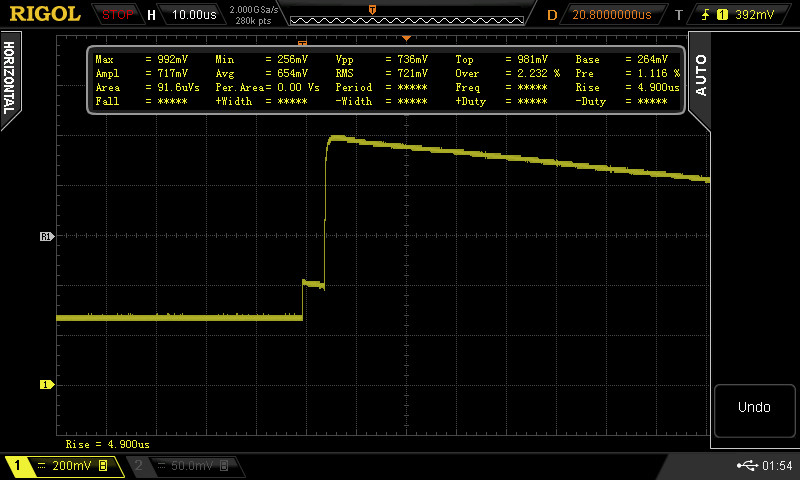The height and width of the screenshot is (480, 800).
Task: Click the orange D delay icon
Action: pos(552,15)
